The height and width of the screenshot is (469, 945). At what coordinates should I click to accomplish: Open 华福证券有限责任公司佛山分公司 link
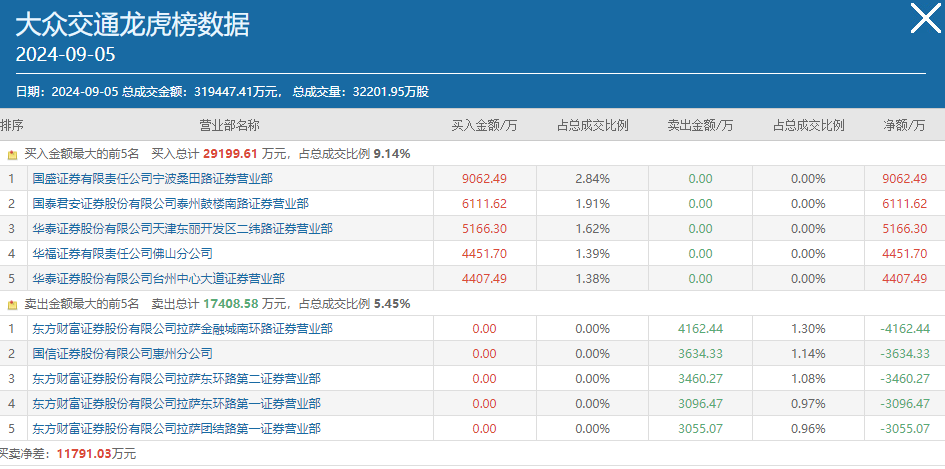[122, 254]
